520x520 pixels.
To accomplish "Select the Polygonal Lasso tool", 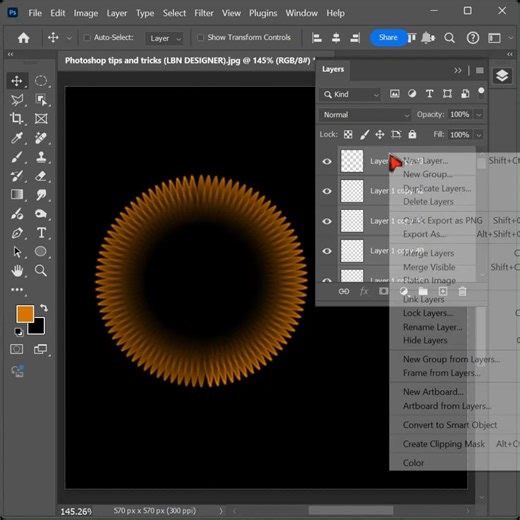I will click(x=17, y=100).
